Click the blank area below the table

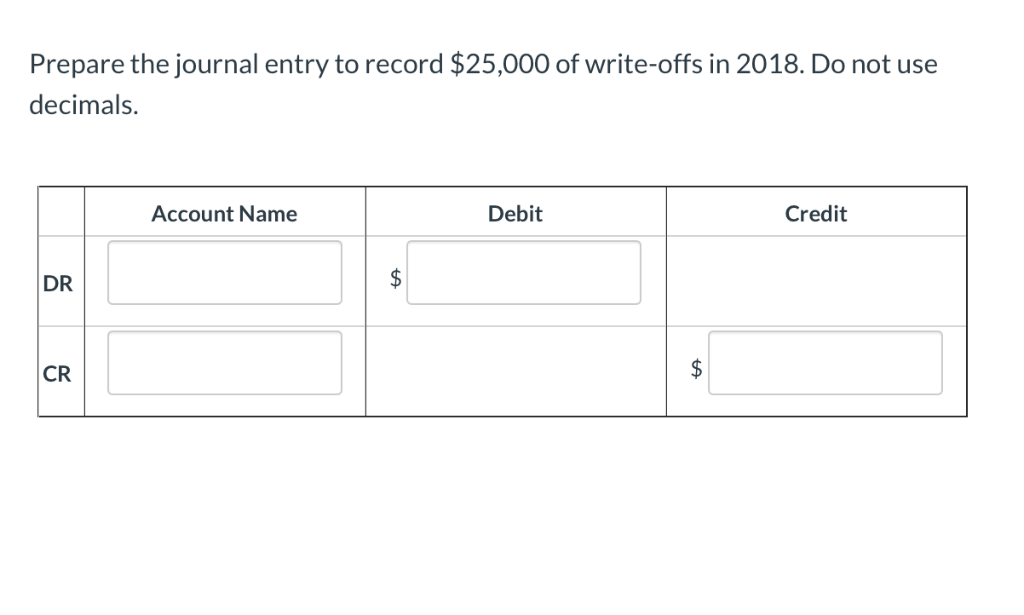coord(500,500)
